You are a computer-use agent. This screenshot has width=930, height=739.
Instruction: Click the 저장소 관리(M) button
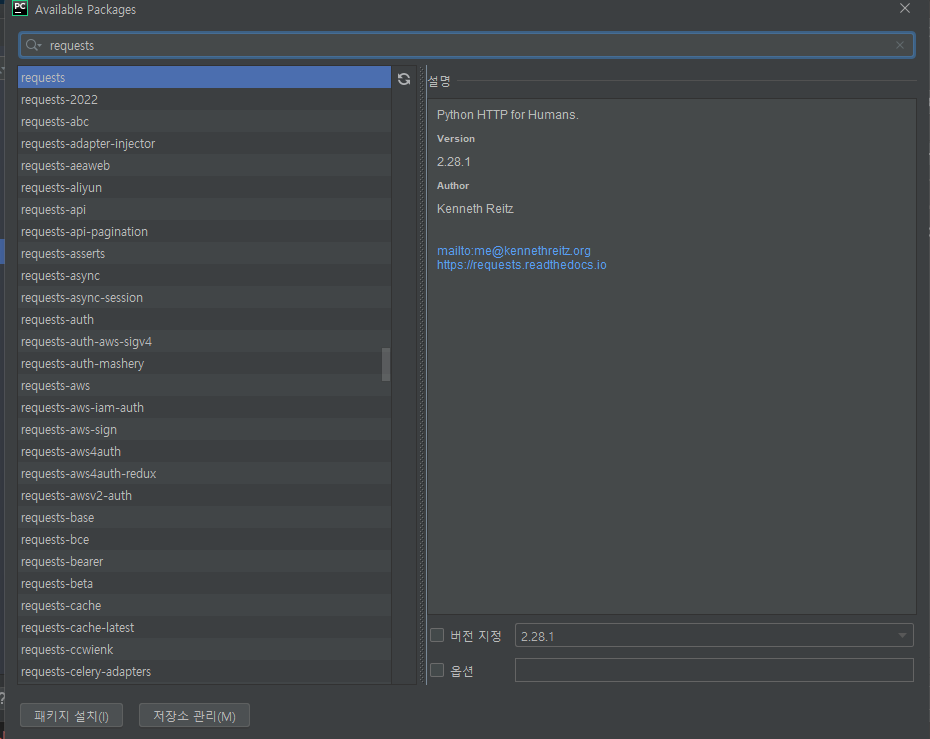(x=194, y=716)
